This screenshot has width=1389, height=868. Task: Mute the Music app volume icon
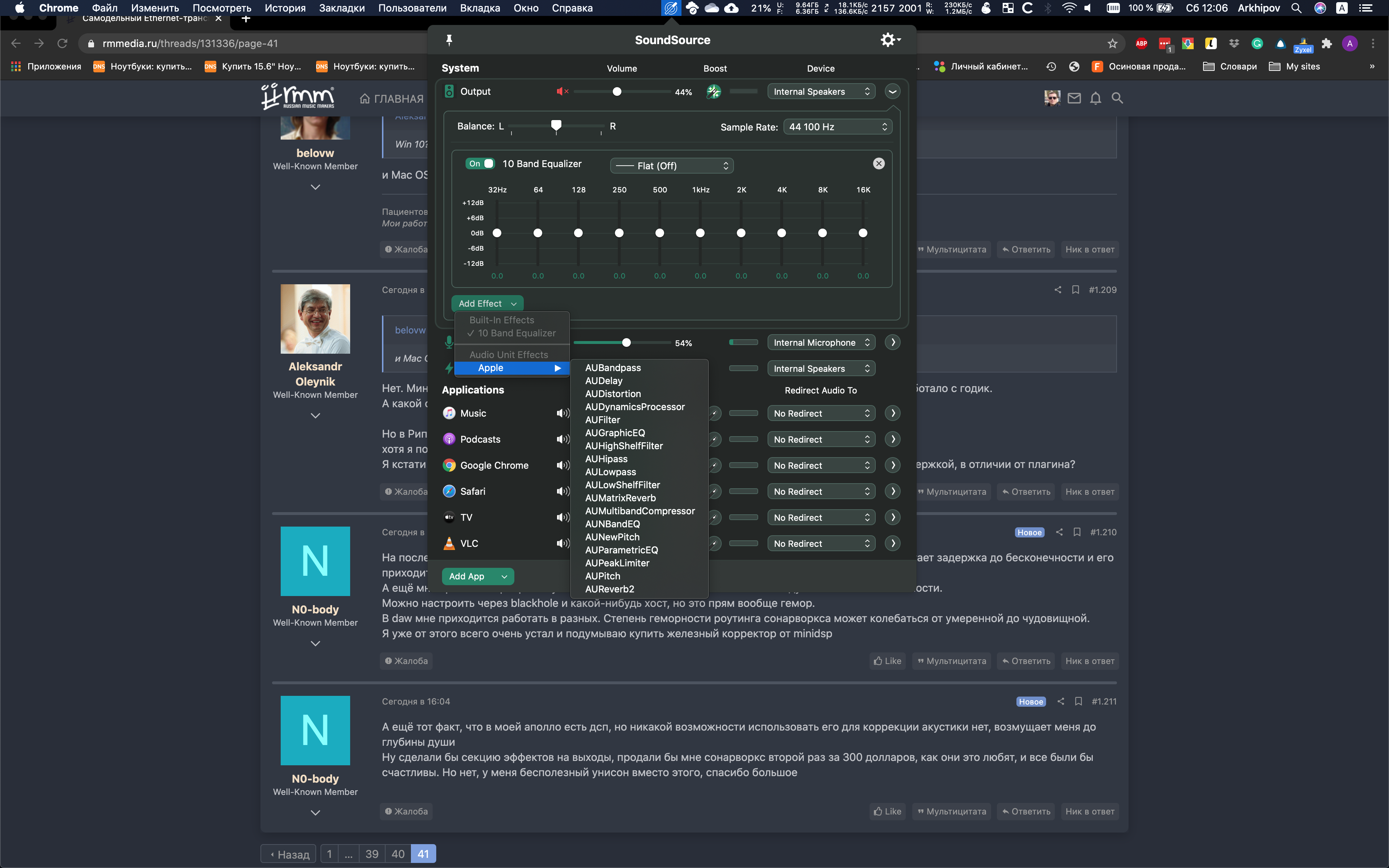coord(562,413)
